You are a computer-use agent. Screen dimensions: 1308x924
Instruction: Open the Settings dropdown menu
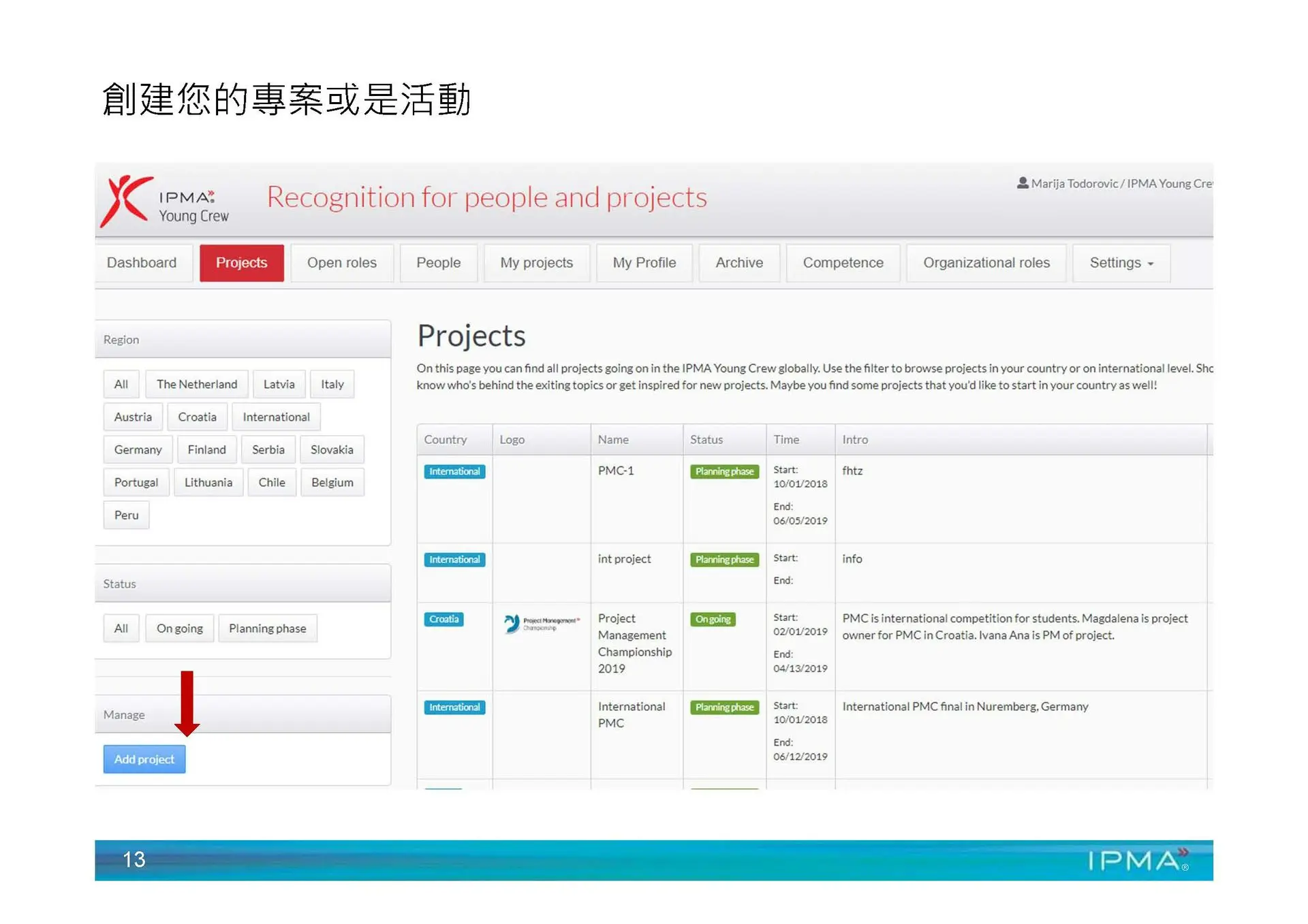tap(1121, 263)
